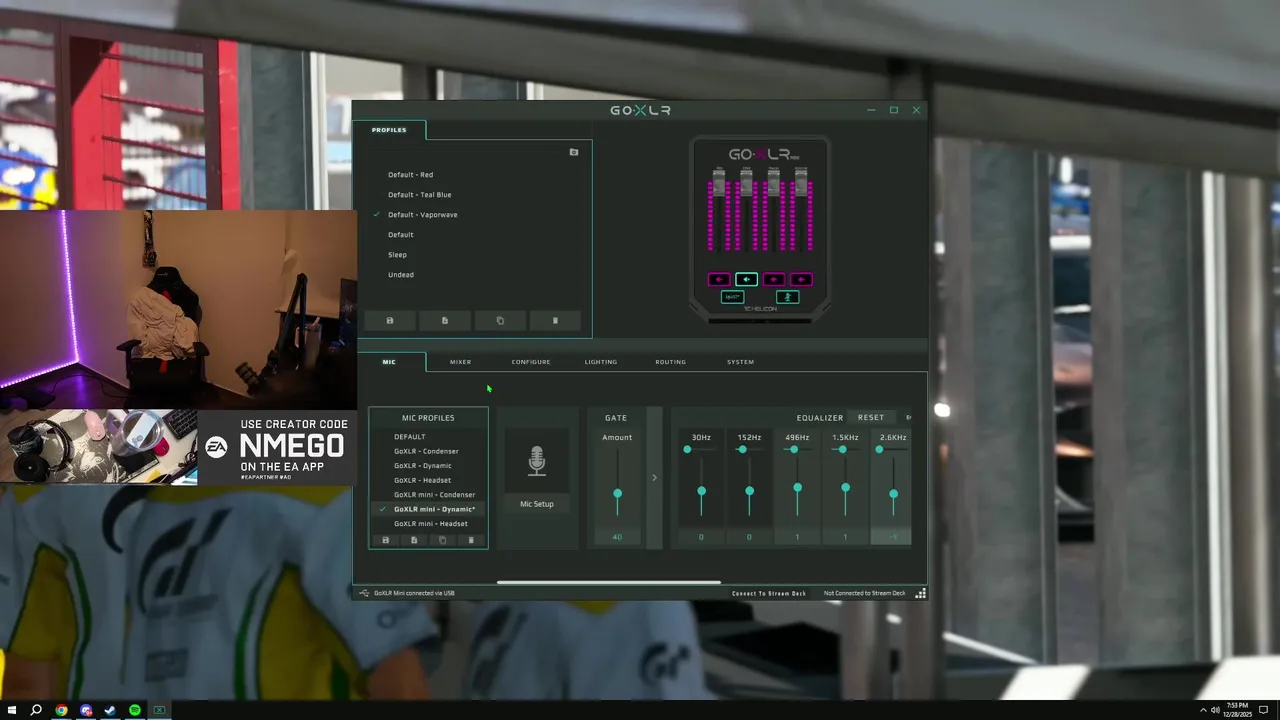Select the Profiles tab
The width and height of the screenshot is (1280, 720).
coord(389,130)
